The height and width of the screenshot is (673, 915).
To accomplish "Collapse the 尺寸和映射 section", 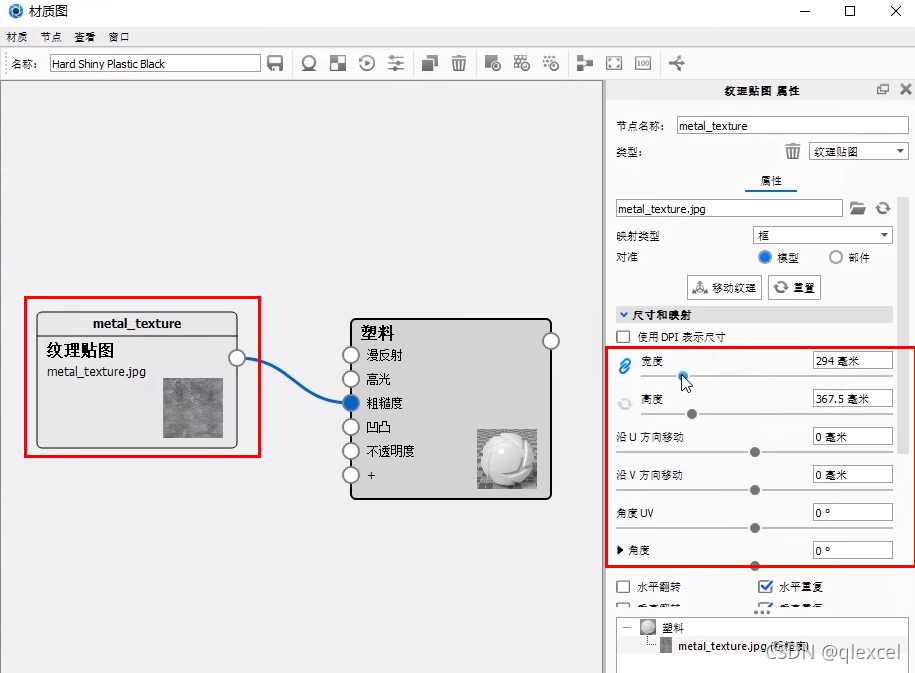I will click(x=624, y=315).
